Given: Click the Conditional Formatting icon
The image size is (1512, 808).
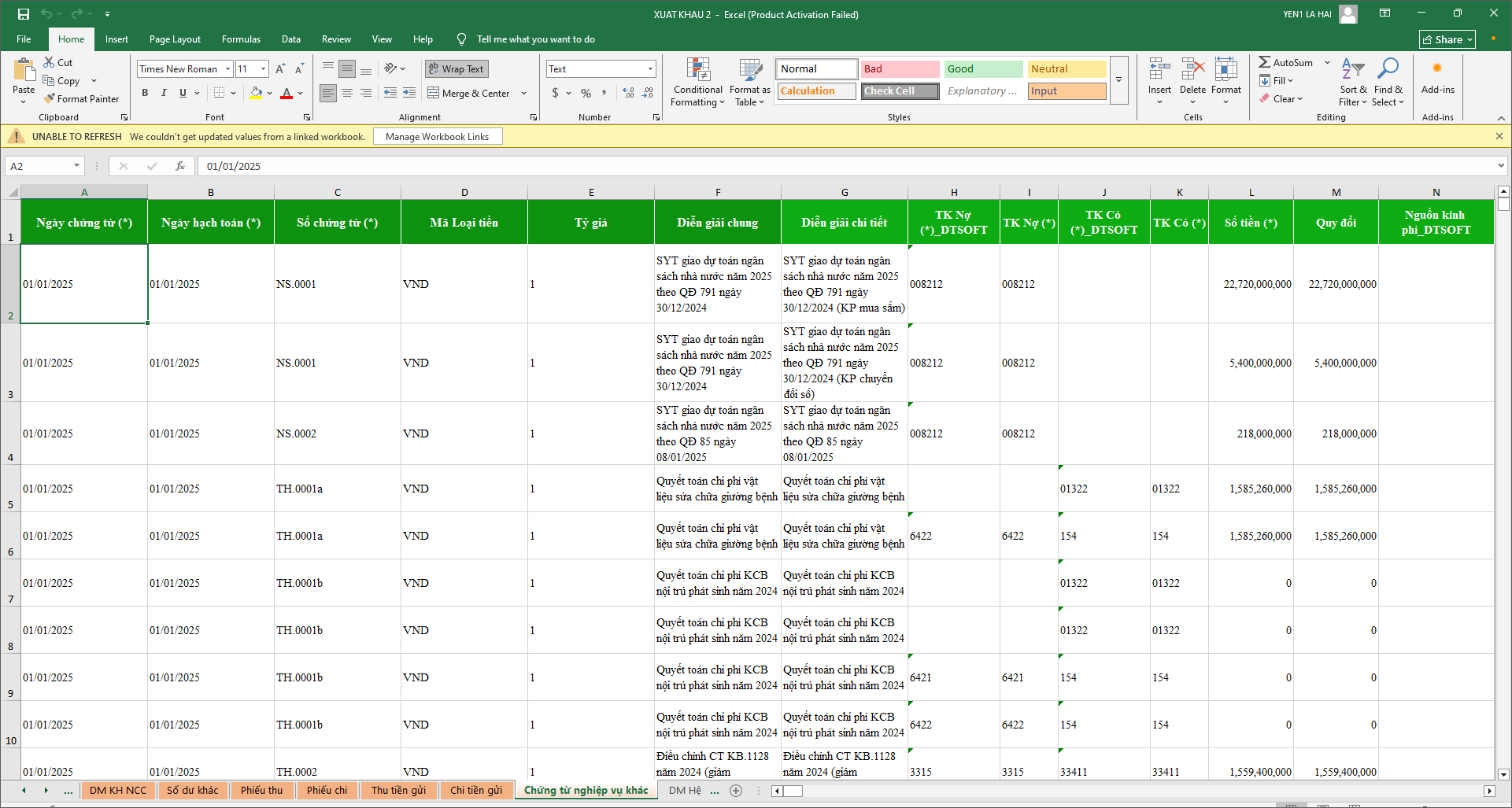Looking at the screenshot, I should click(x=697, y=70).
